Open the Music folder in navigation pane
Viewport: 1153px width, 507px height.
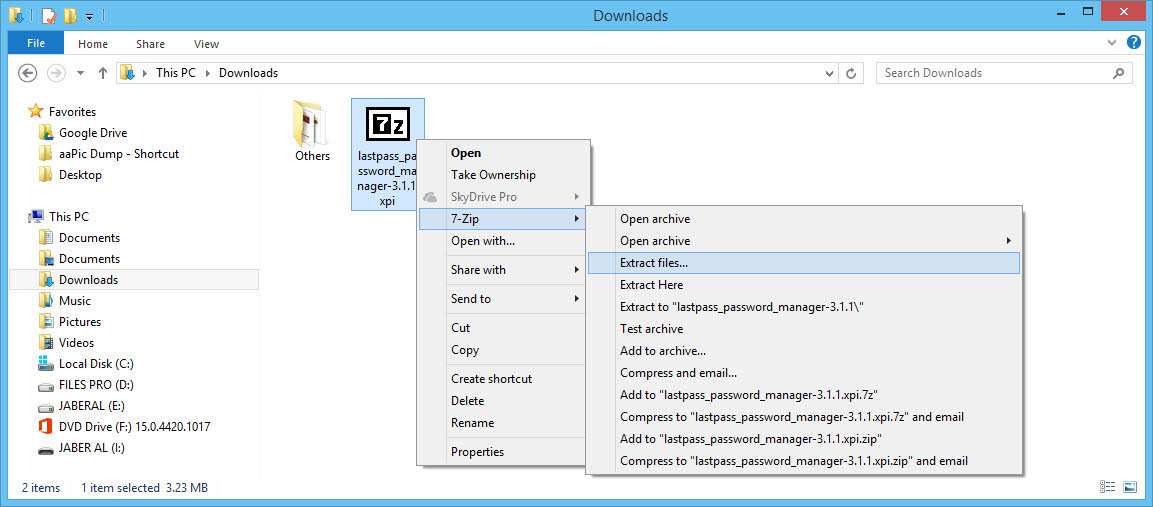(74, 301)
